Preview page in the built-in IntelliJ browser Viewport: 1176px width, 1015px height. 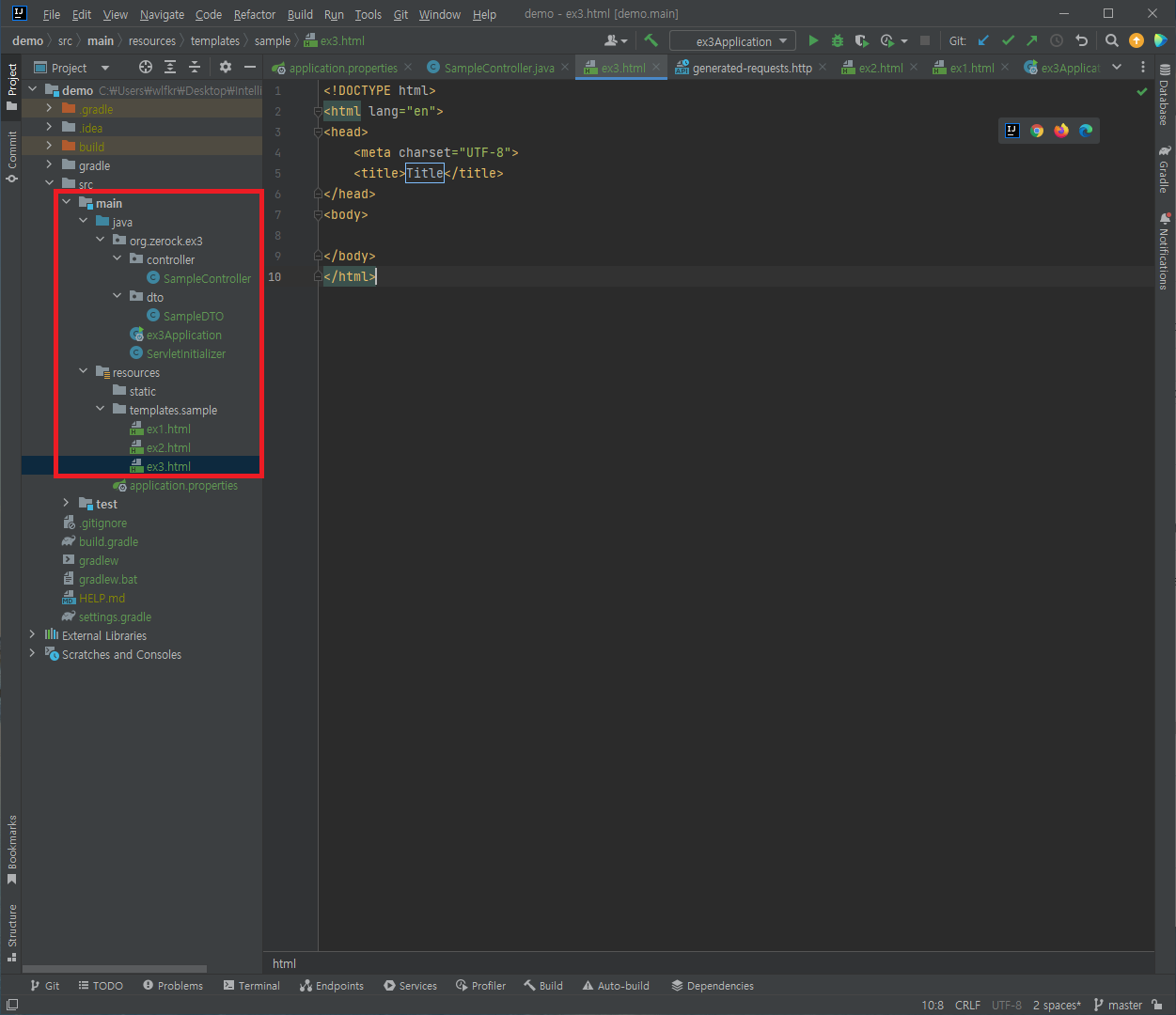click(x=1012, y=131)
